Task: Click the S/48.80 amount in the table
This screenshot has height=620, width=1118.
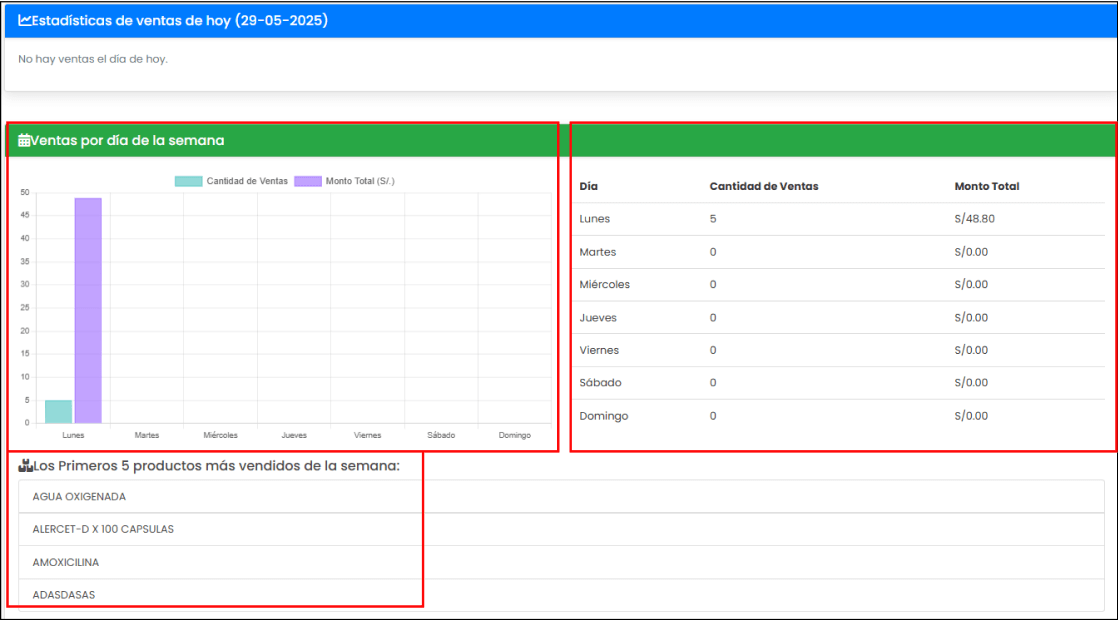Action: pos(974,219)
